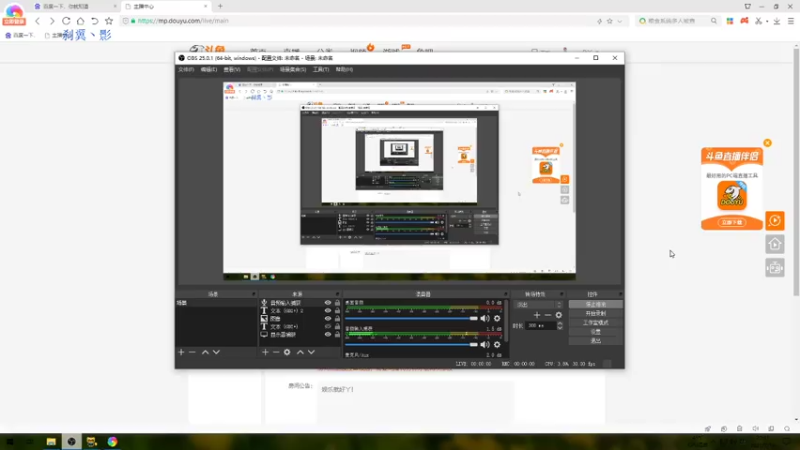Click the Start Recording button in OBS
Screen dimensions: 800x450
click(x=595, y=313)
